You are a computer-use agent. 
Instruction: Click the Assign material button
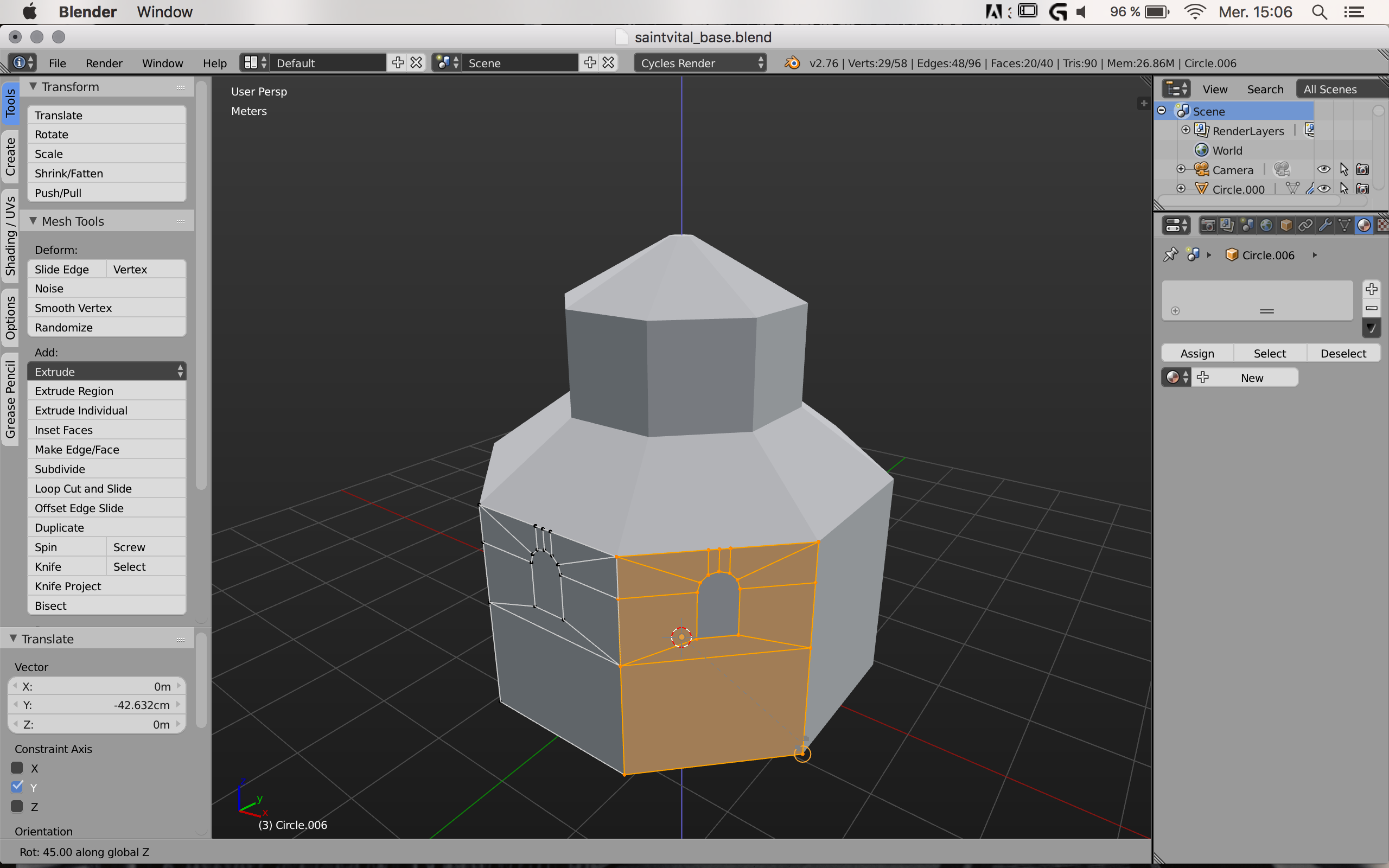point(1197,353)
